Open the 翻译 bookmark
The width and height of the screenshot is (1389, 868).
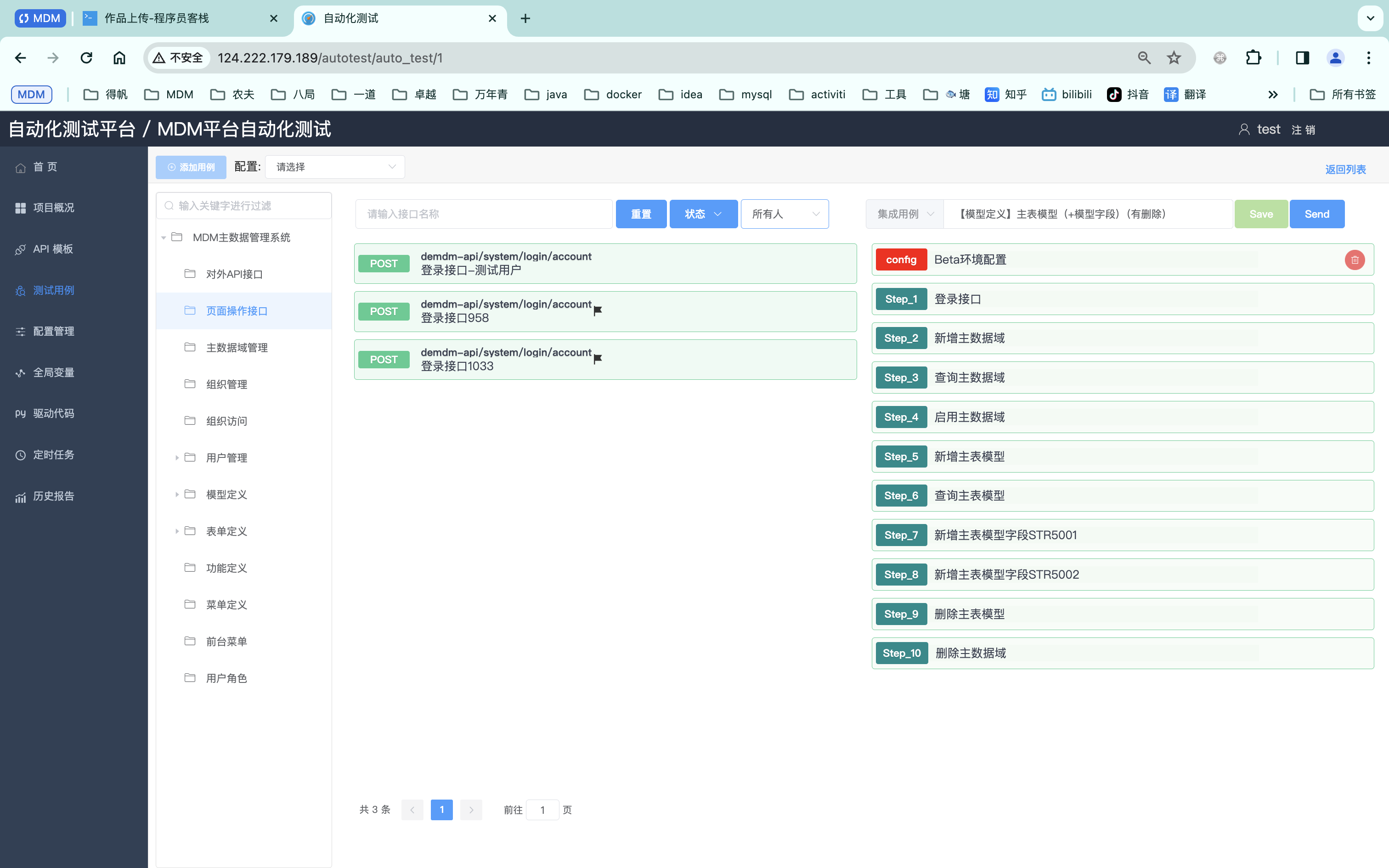point(1185,95)
